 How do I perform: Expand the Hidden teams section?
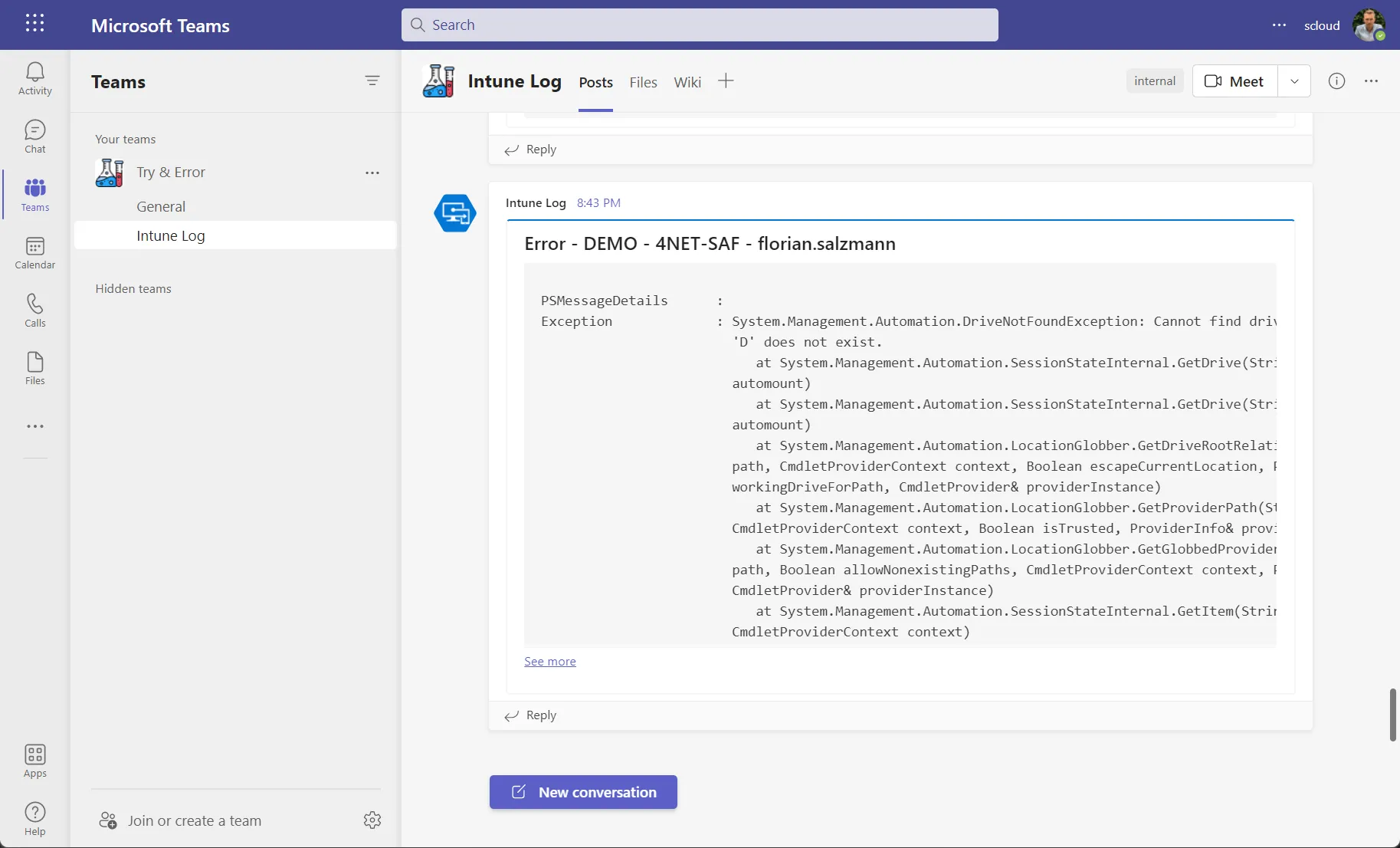point(133,289)
